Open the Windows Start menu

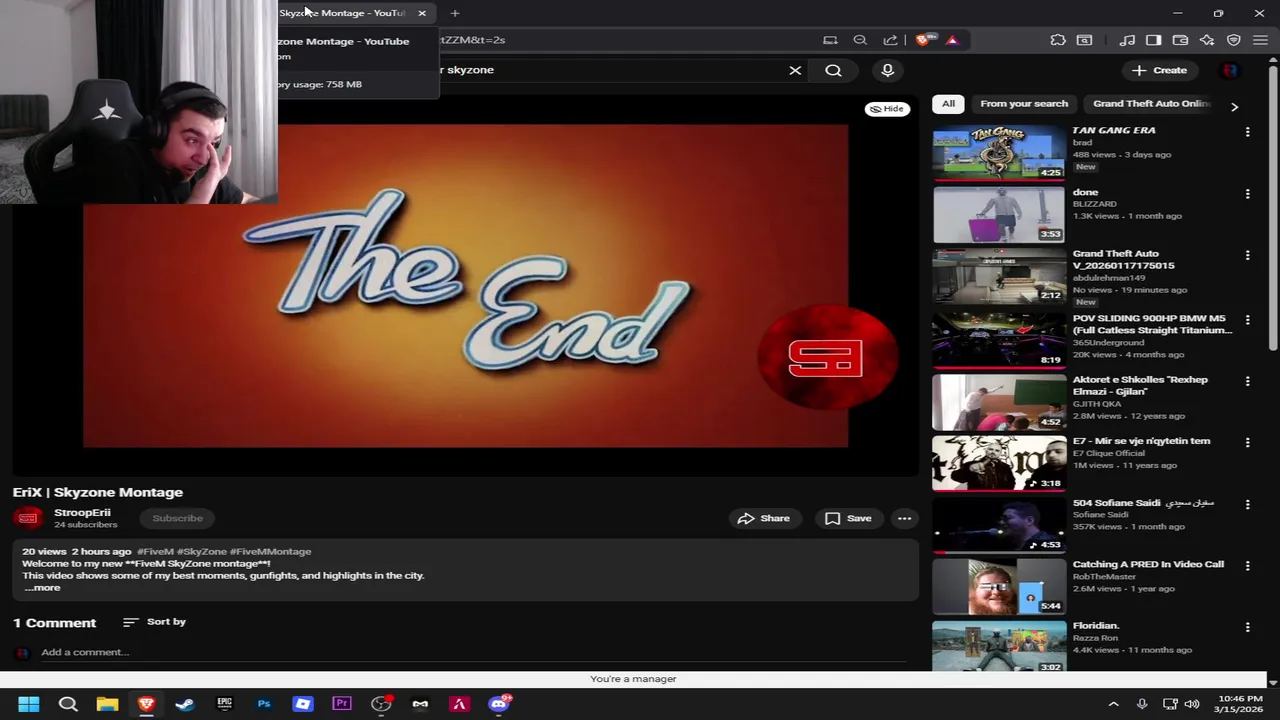(28, 704)
